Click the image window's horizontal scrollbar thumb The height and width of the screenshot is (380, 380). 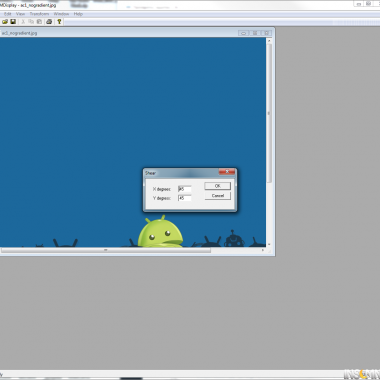coord(105,250)
